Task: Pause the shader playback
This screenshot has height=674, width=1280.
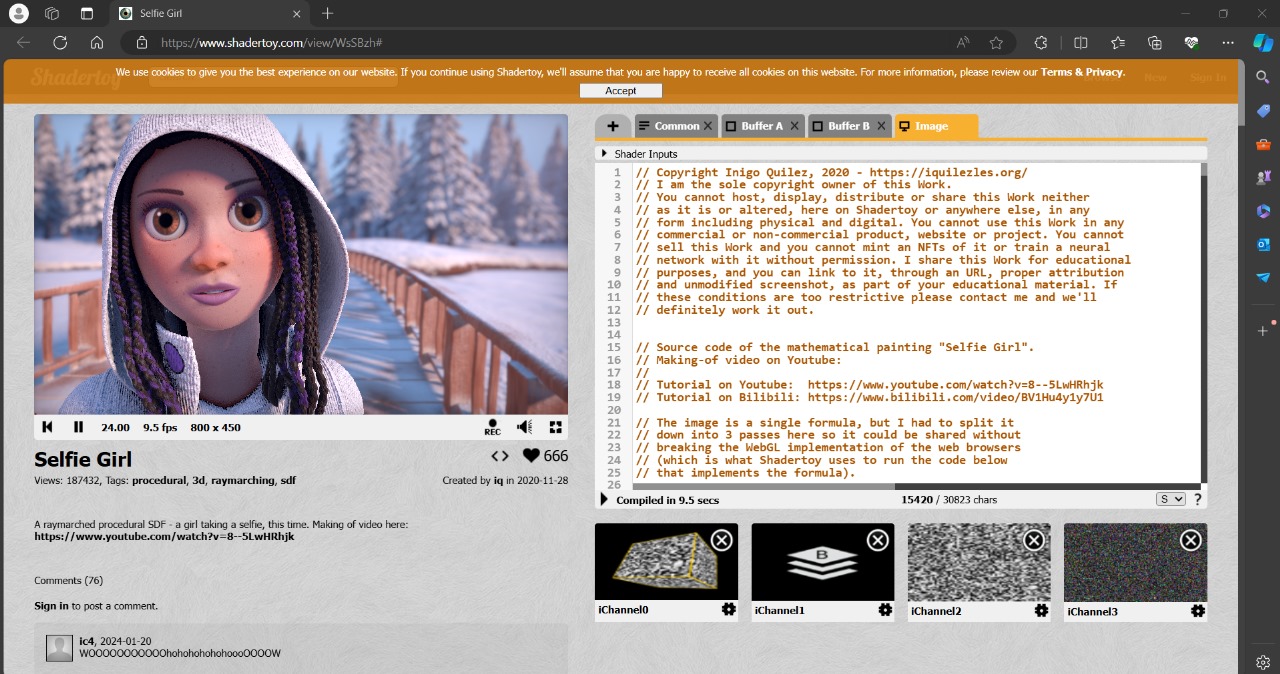Action: [78, 427]
